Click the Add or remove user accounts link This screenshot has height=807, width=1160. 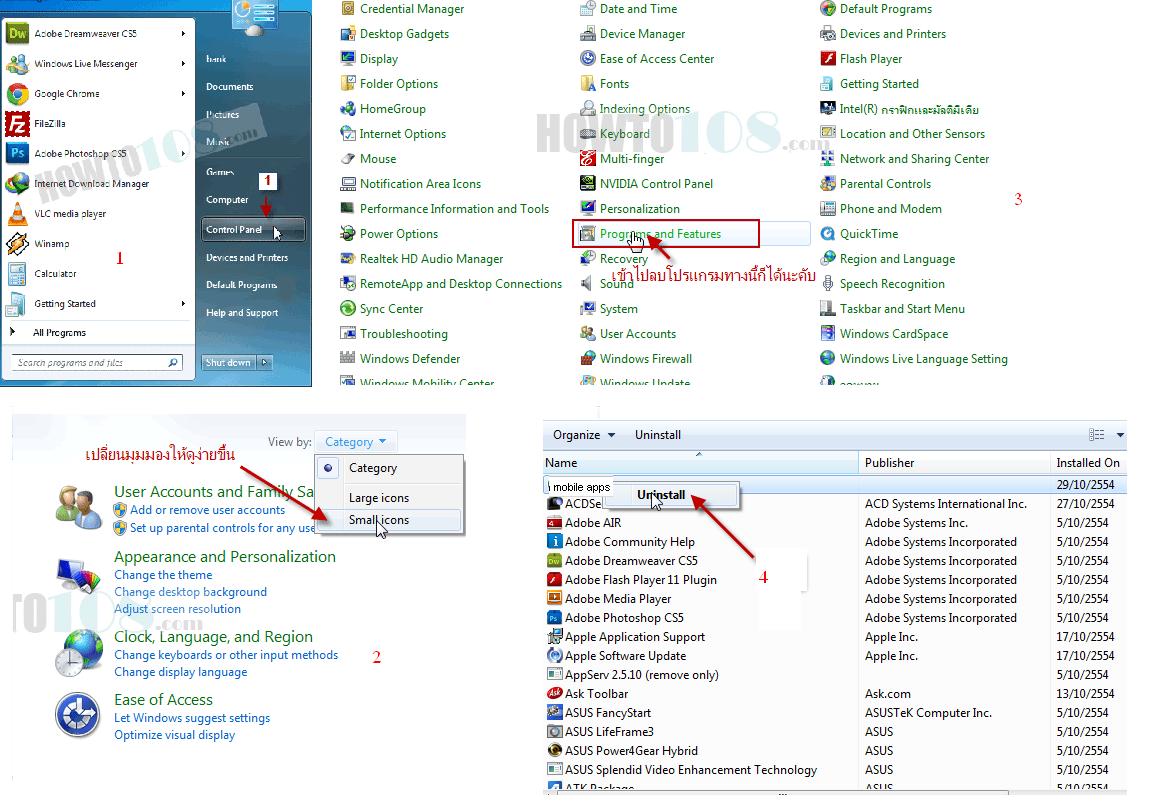click(207, 510)
